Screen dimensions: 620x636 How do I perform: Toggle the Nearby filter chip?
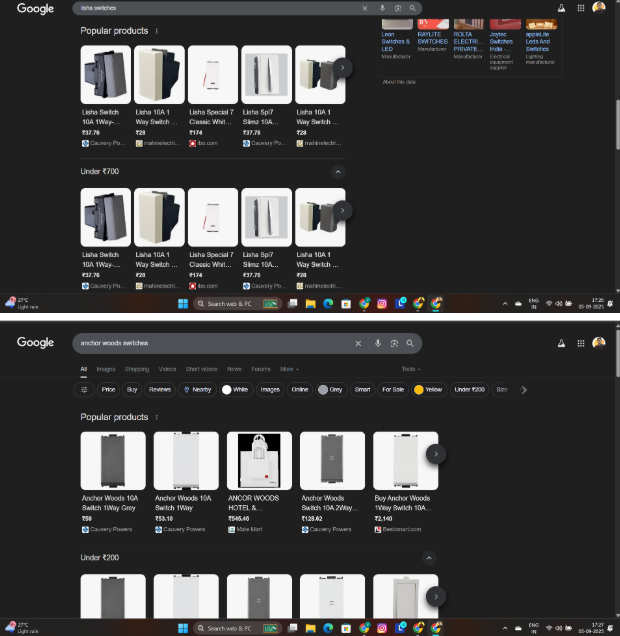197,390
